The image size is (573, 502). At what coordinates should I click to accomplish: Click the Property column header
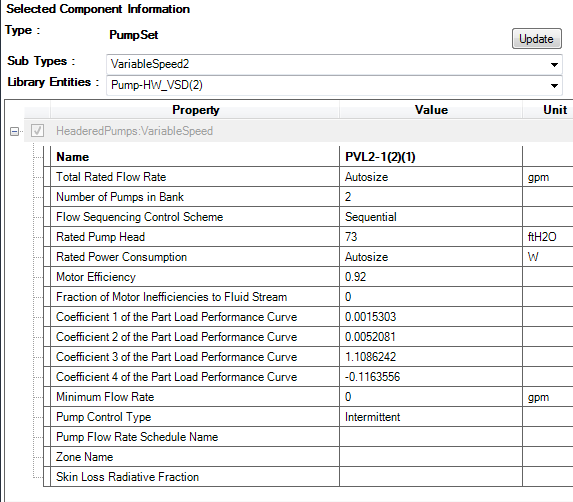(195, 110)
